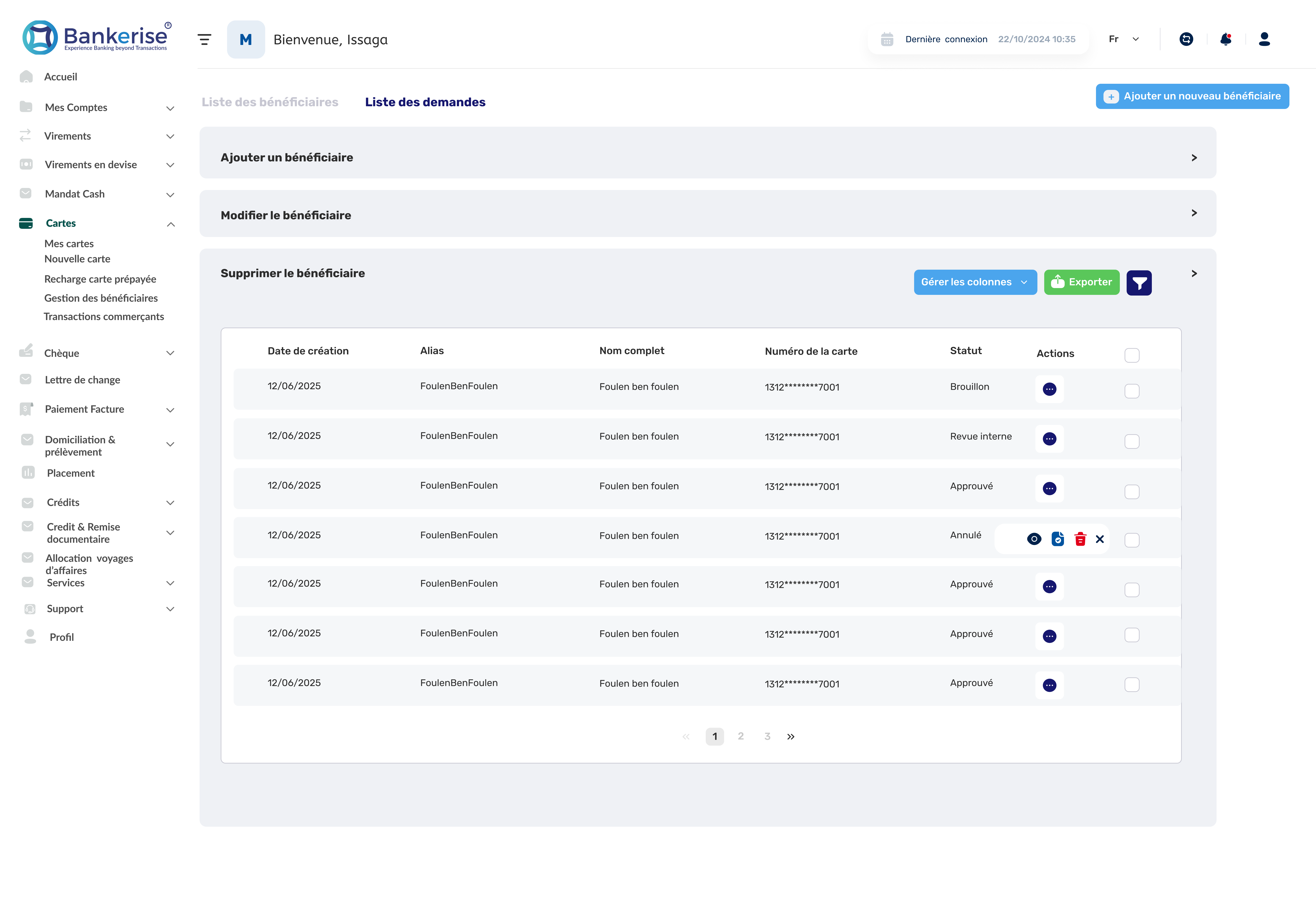This screenshot has width=1316, height=920.
Task: Click the Nom complet column header
Action: [632, 350]
